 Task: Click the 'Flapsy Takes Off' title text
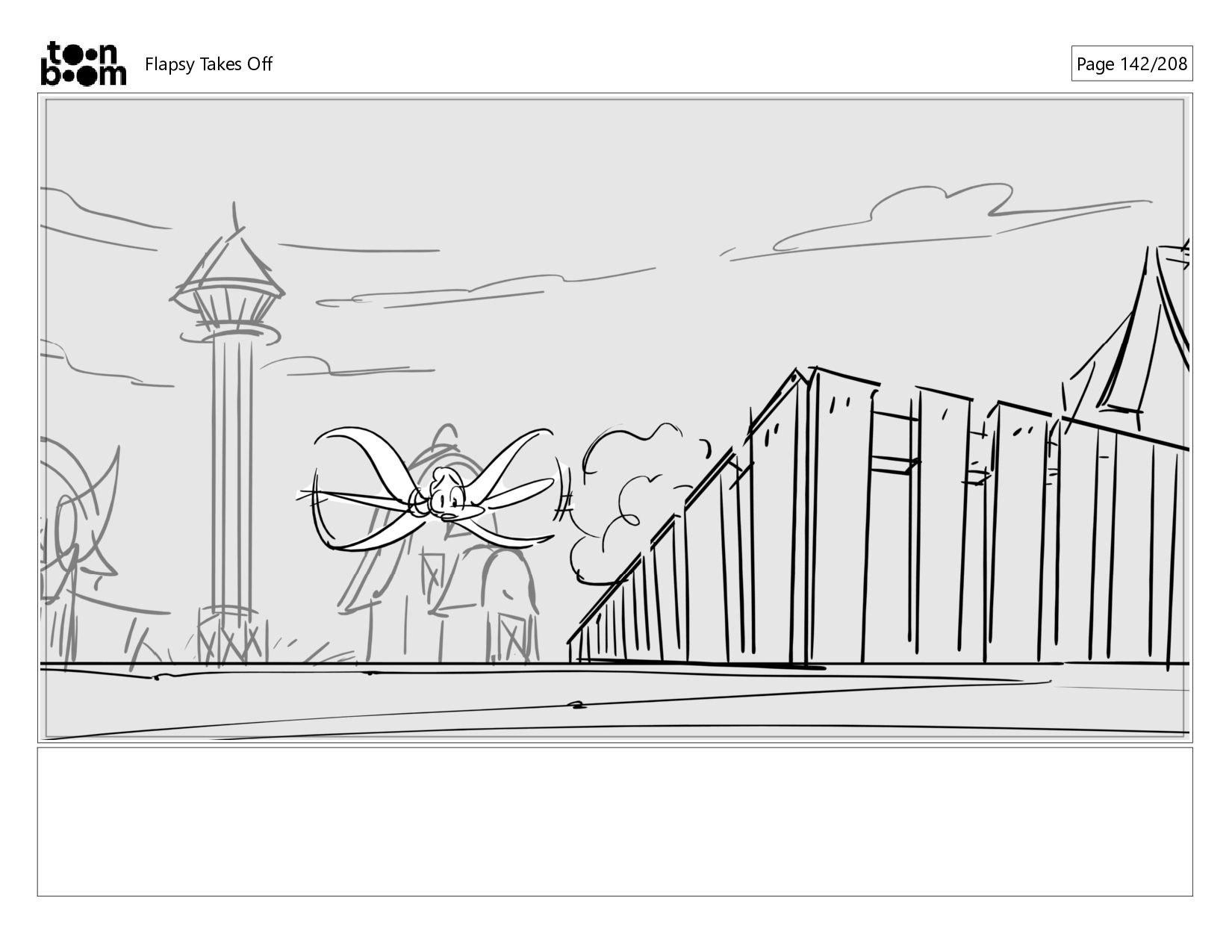[208, 64]
